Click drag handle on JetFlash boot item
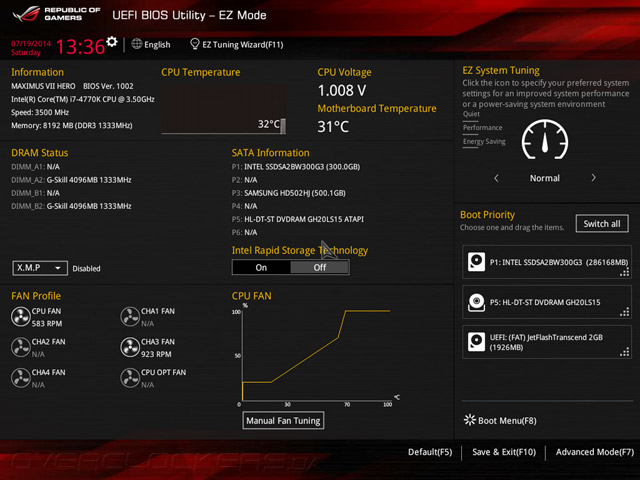The height and width of the screenshot is (480, 640). (624, 352)
